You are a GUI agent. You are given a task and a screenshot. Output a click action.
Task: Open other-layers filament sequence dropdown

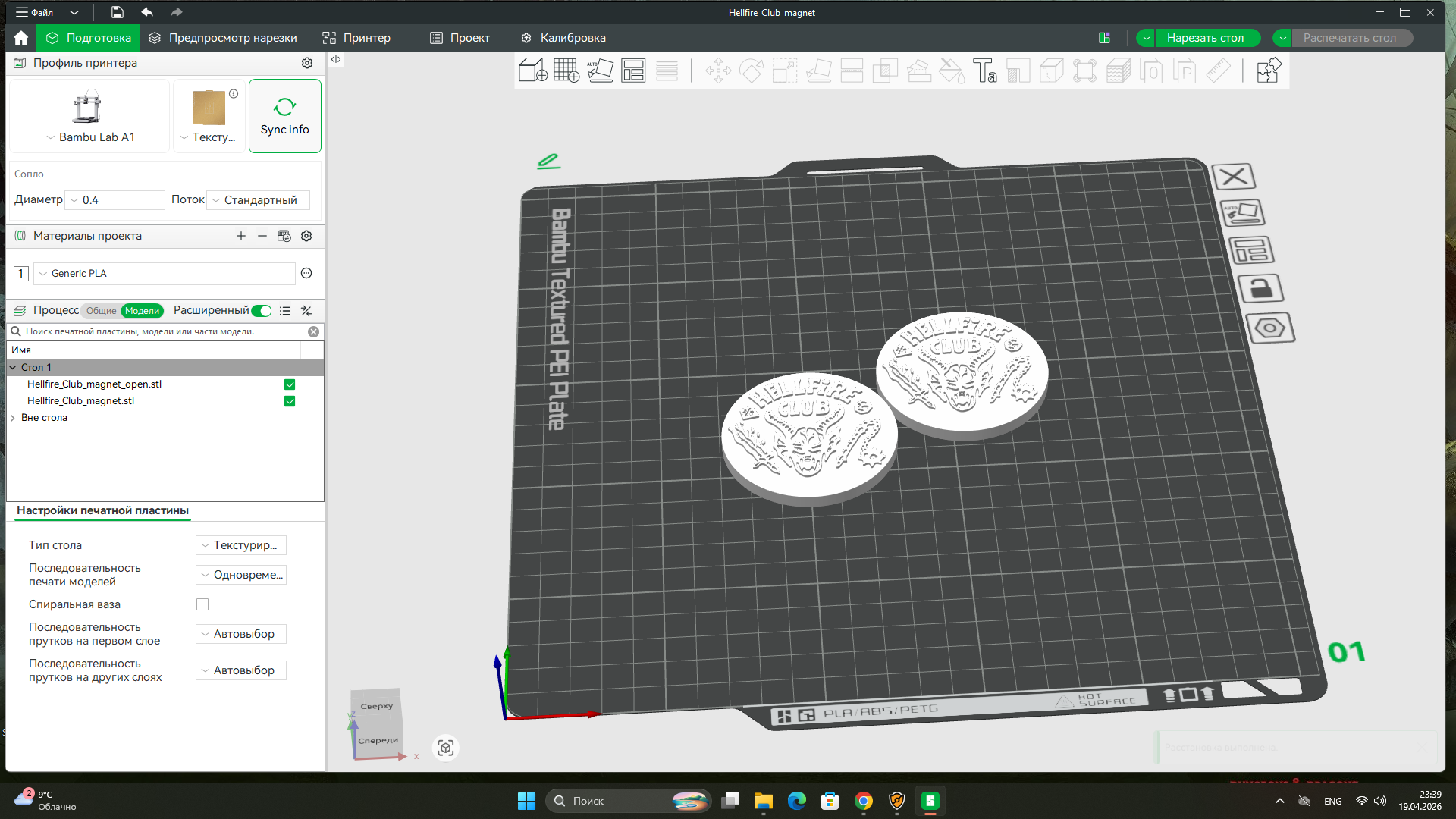(241, 670)
